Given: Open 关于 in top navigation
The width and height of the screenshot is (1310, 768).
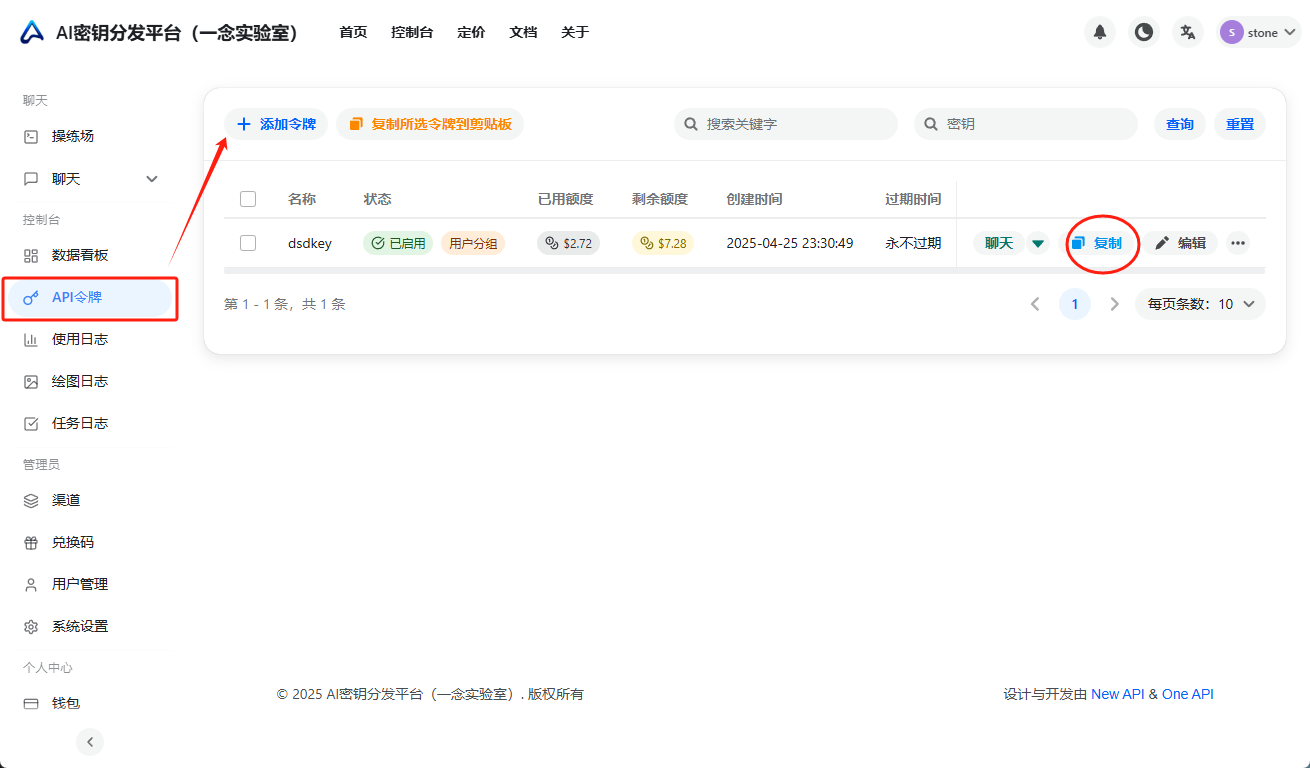Looking at the screenshot, I should [x=575, y=32].
